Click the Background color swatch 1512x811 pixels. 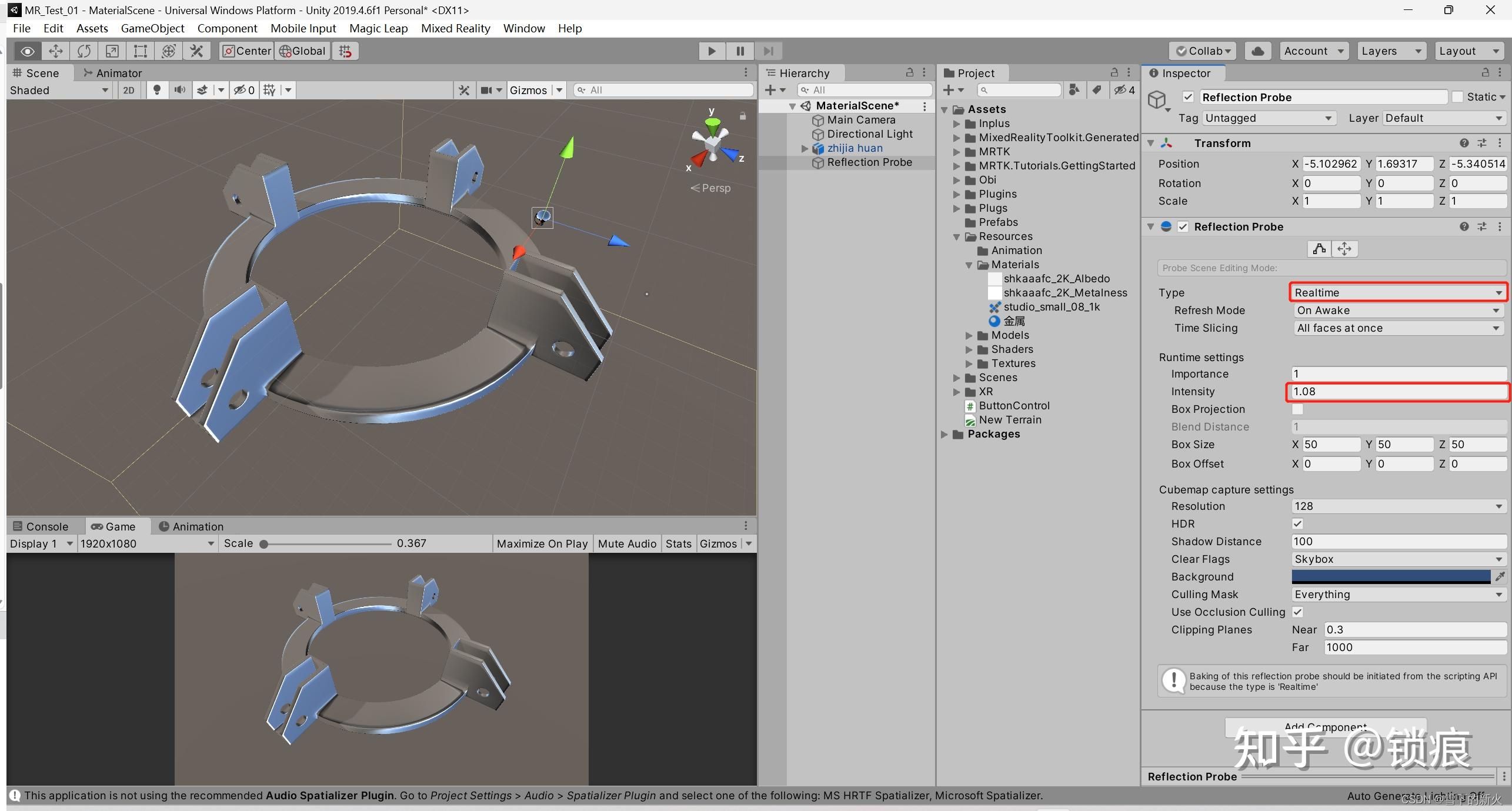[1391, 576]
